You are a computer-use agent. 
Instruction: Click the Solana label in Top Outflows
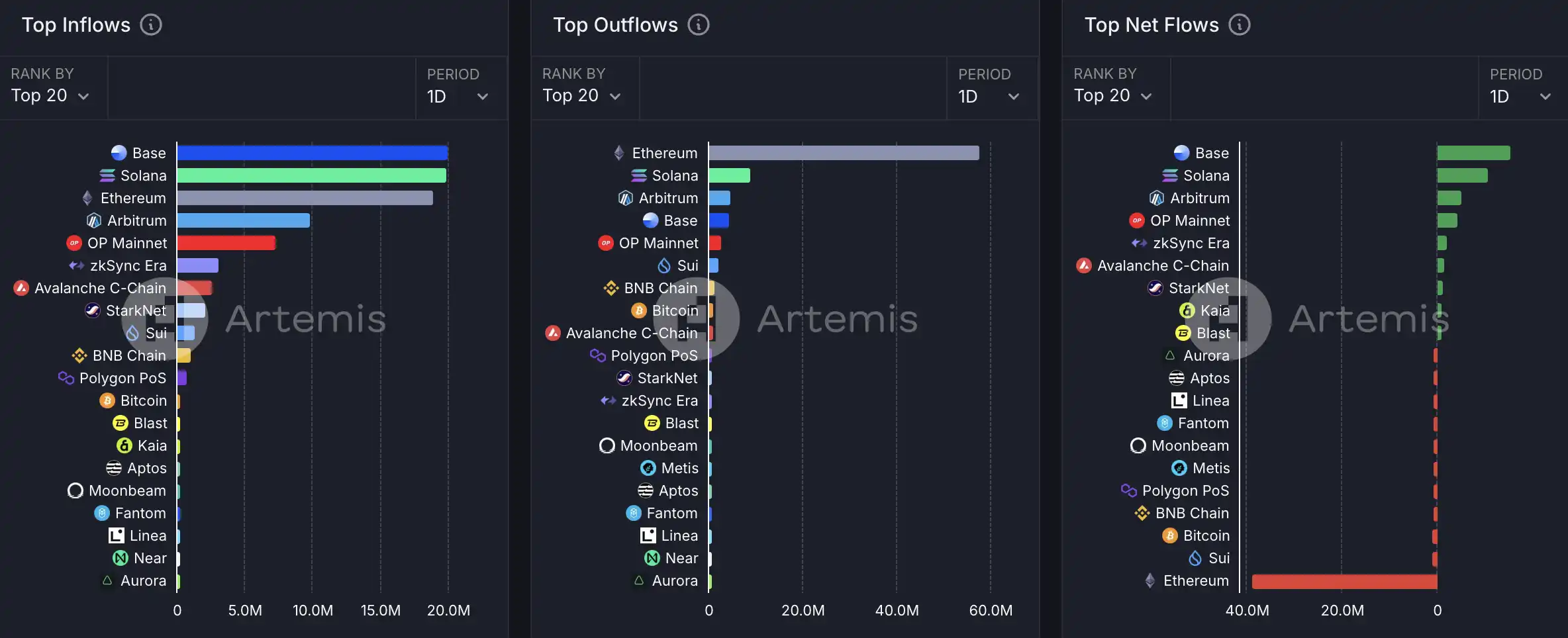click(675, 175)
